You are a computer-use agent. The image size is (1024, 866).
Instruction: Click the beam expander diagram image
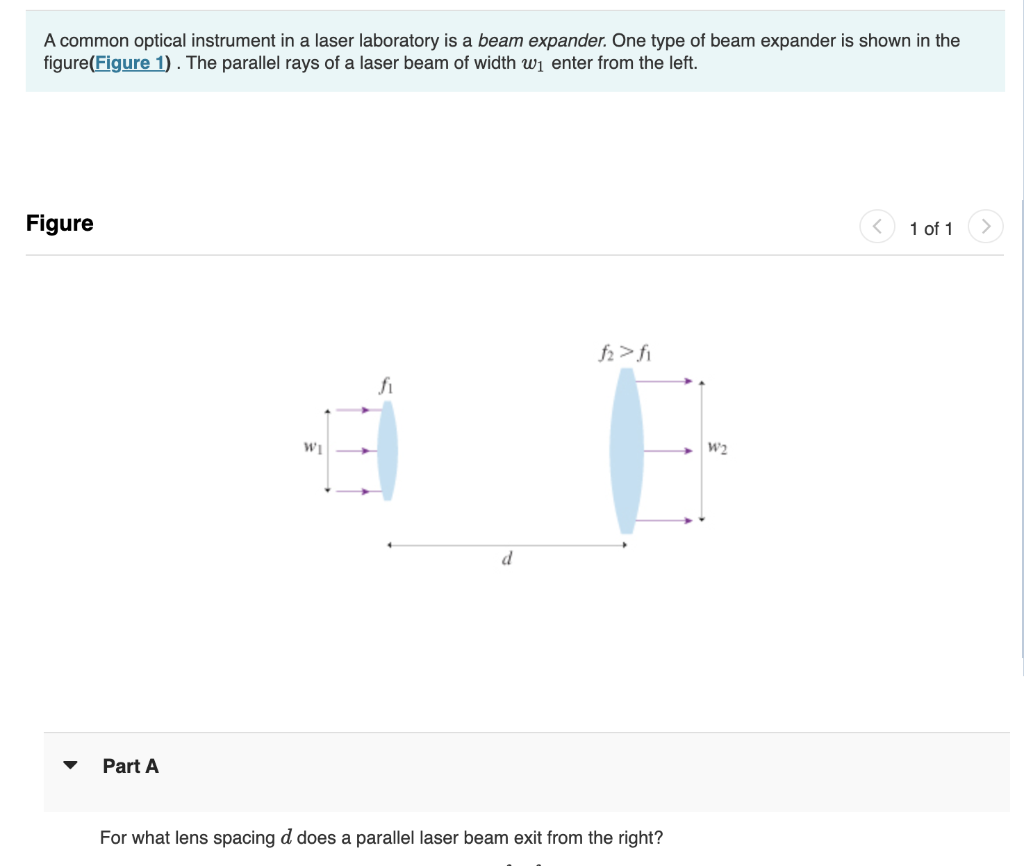click(x=510, y=448)
